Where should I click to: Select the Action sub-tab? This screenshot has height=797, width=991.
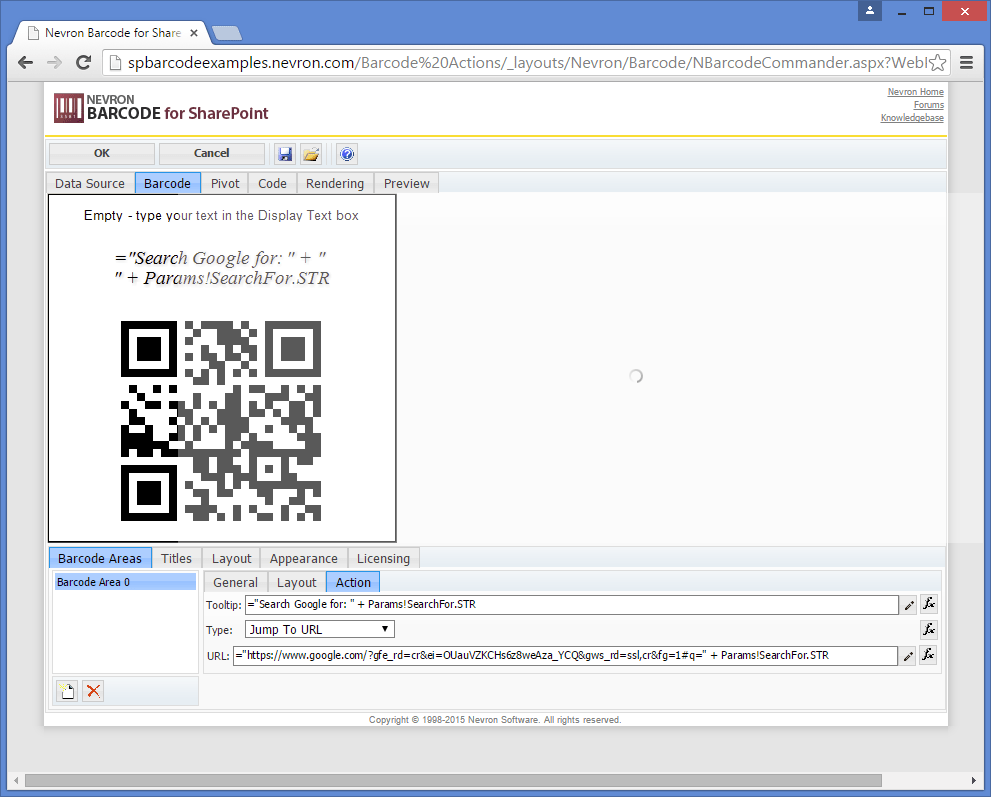click(353, 582)
